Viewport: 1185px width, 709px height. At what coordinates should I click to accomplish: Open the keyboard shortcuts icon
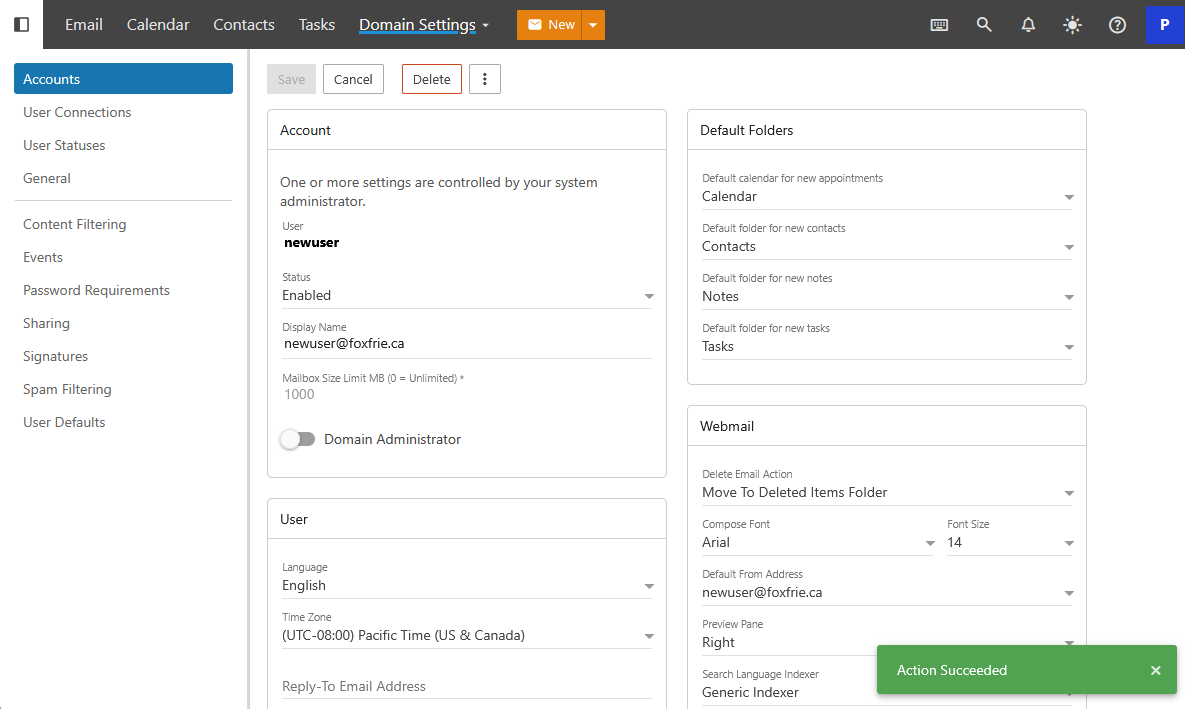(x=939, y=25)
